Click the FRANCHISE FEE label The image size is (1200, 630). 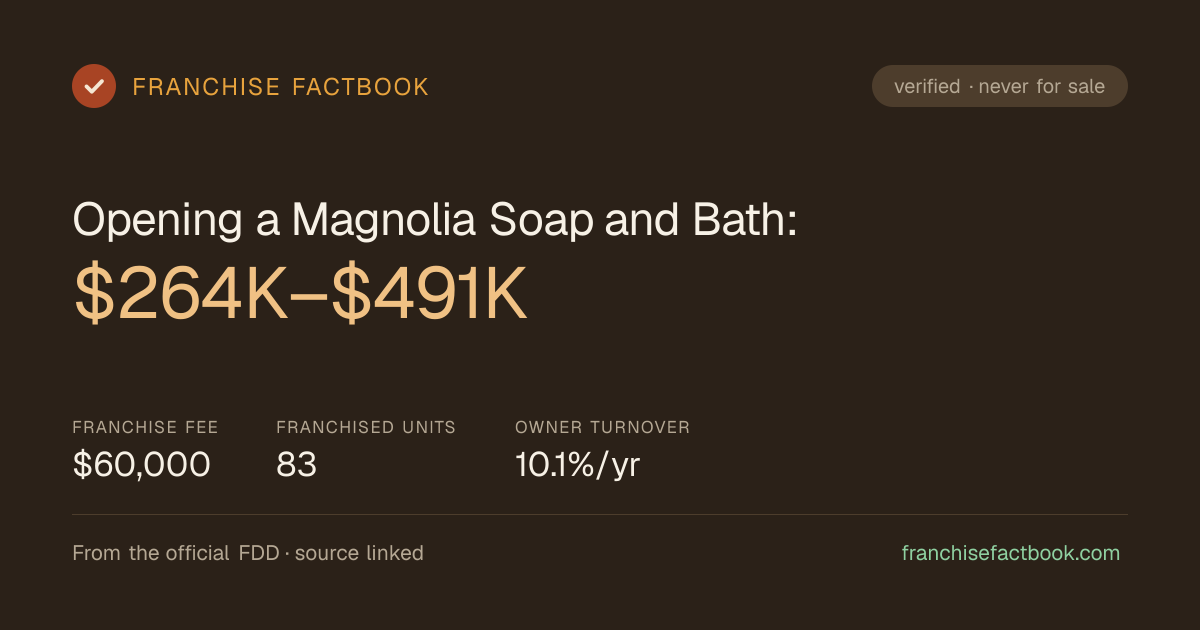(x=145, y=427)
